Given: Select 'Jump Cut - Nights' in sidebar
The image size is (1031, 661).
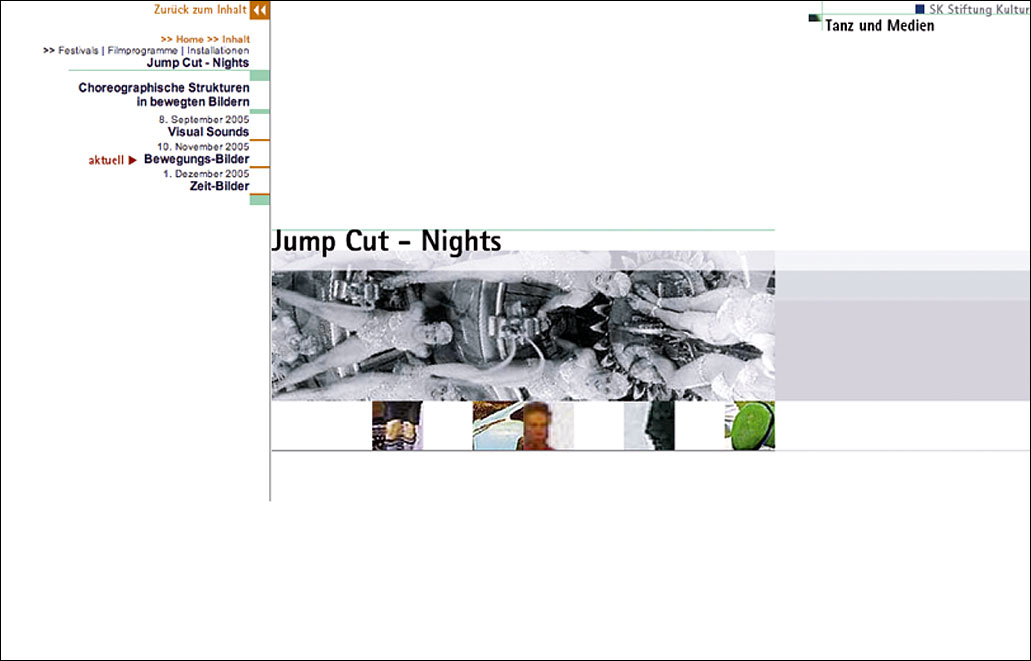Looking at the screenshot, I should pyautogui.click(x=198, y=63).
